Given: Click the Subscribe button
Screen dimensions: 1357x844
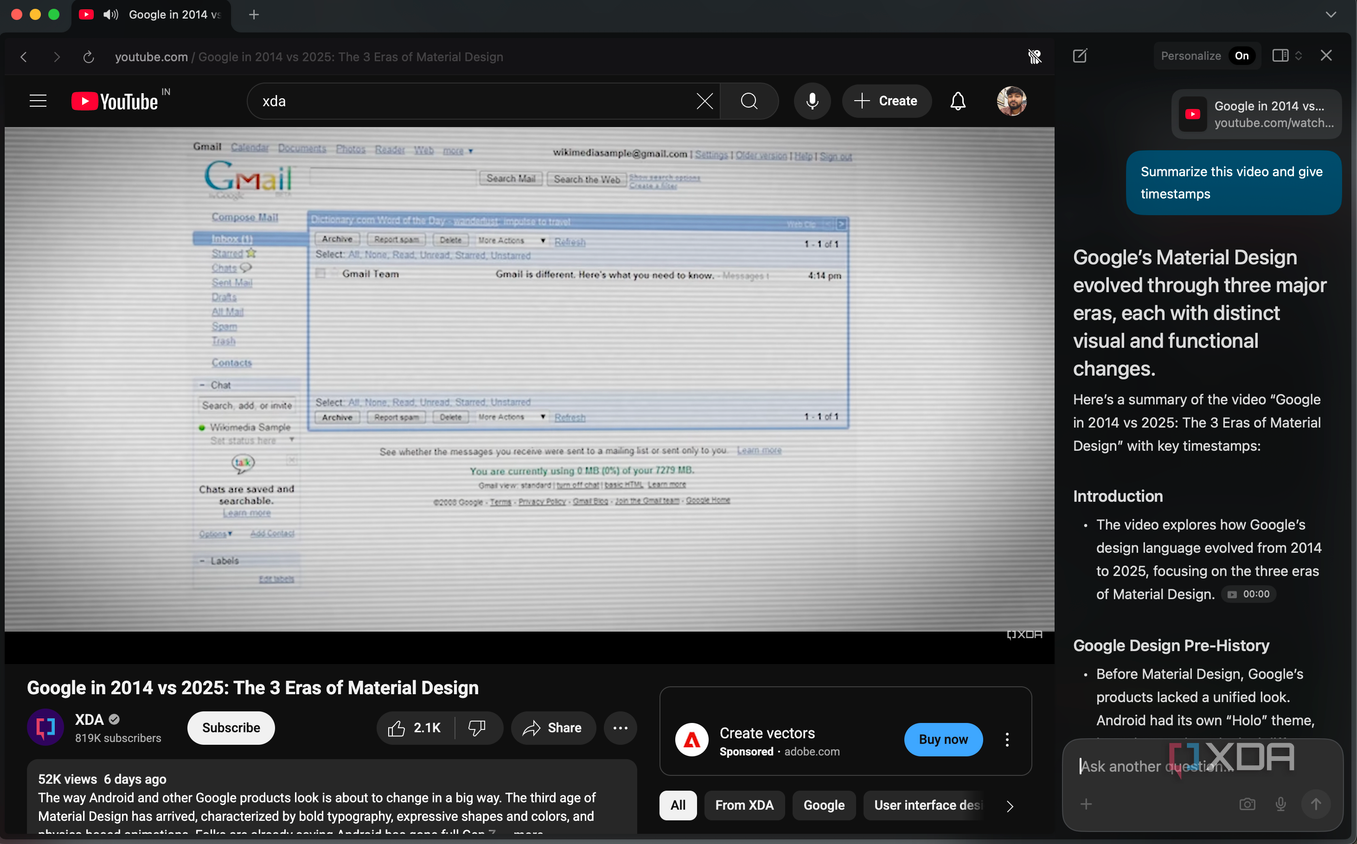Looking at the screenshot, I should pyautogui.click(x=231, y=728).
